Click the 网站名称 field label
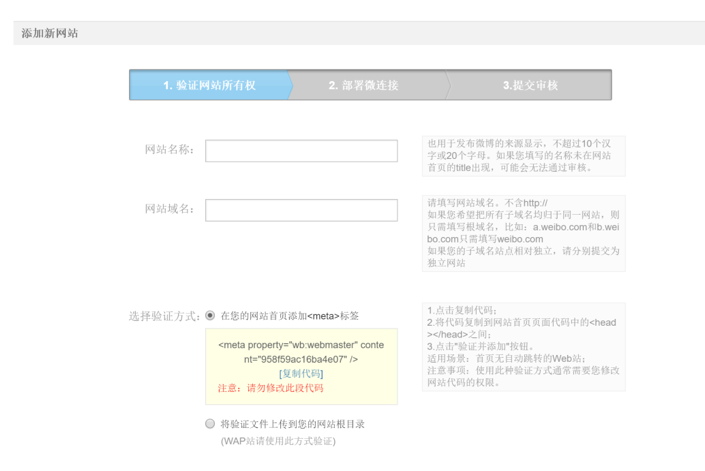This screenshot has height=471, width=705. (169, 150)
